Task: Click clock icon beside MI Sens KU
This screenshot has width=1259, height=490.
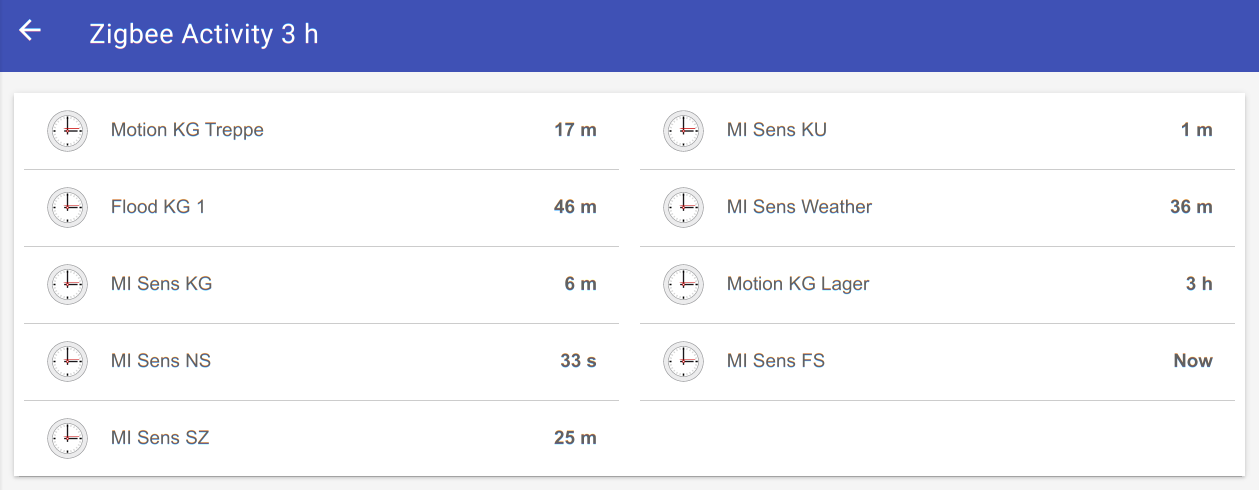Action: 684,131
